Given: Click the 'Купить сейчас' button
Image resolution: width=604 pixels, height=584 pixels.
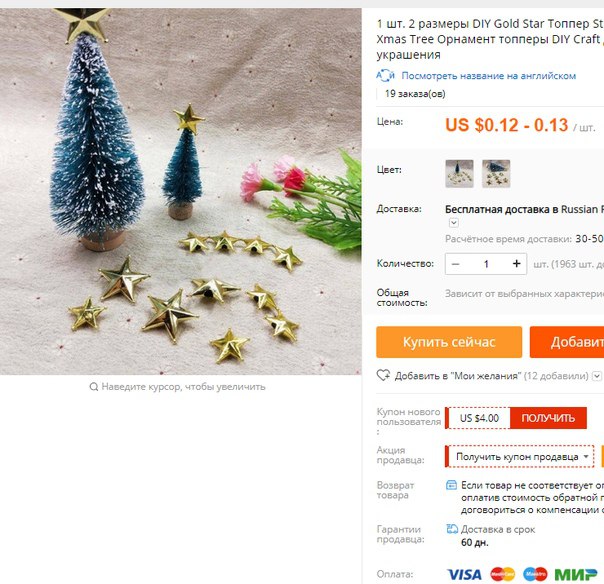Looking at the screenshot, I should (449, 342).
